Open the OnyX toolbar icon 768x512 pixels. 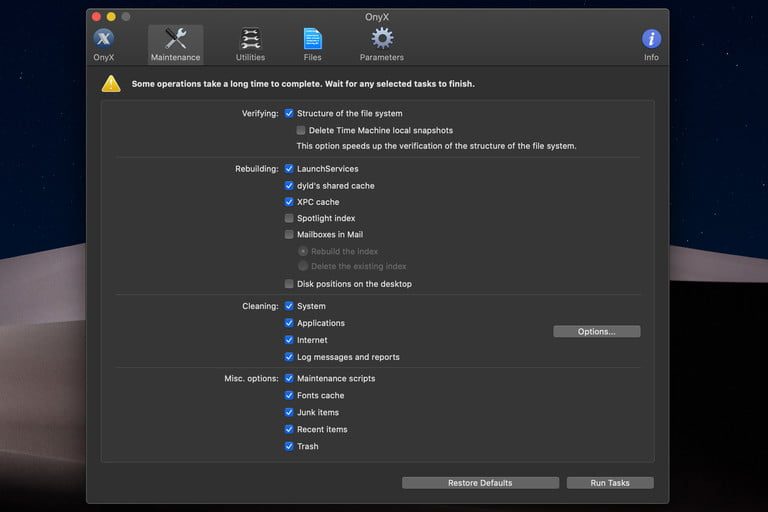point(104,40)
